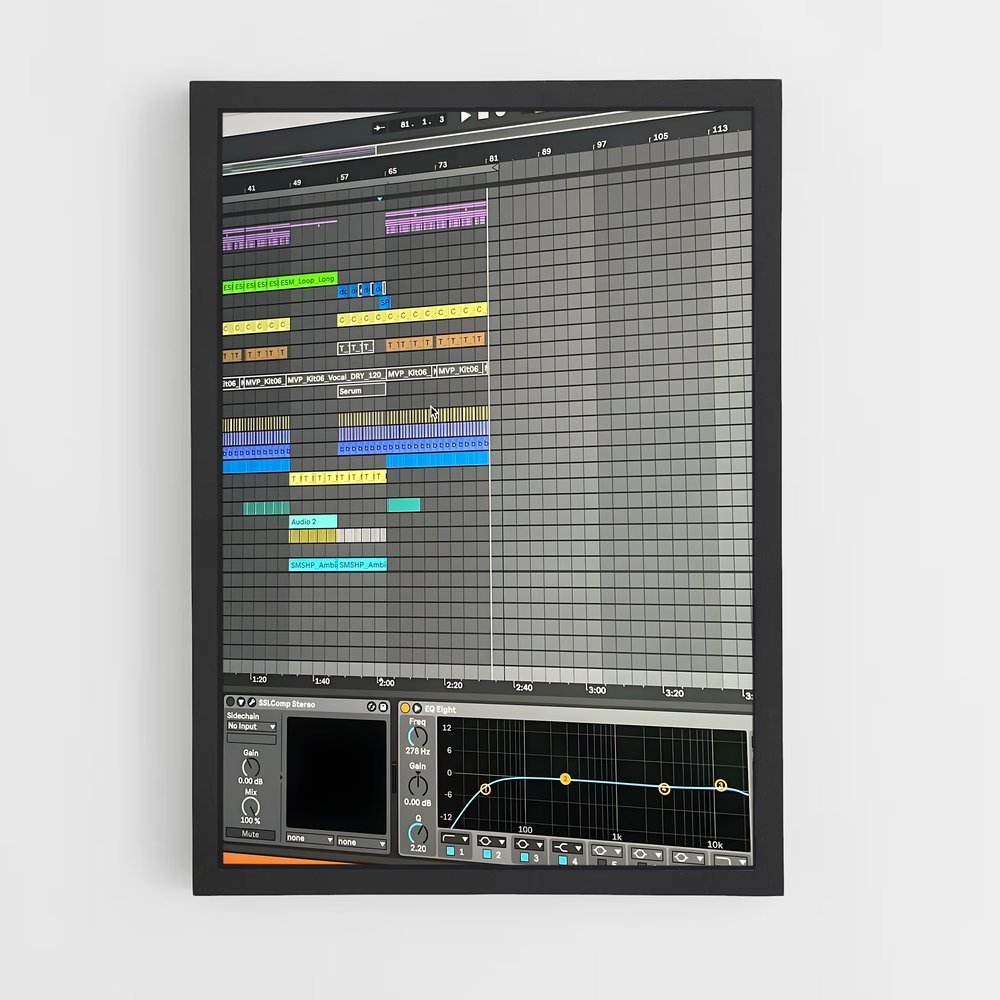Click the EQ Eight device title
Screen dimensions: 1000x1000
tap(440, 709)
